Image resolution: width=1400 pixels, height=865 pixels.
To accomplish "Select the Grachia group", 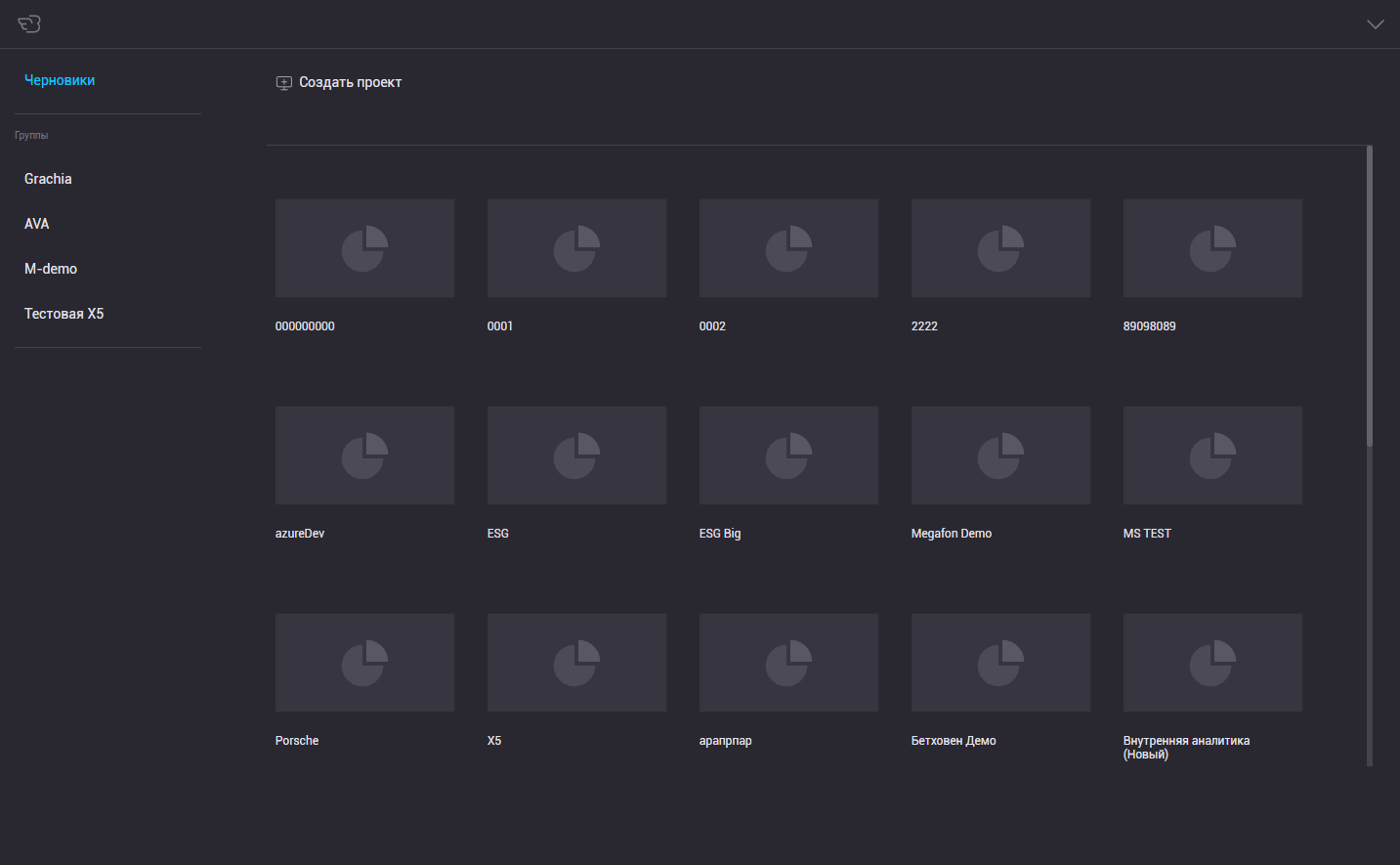I will point(48,179).
